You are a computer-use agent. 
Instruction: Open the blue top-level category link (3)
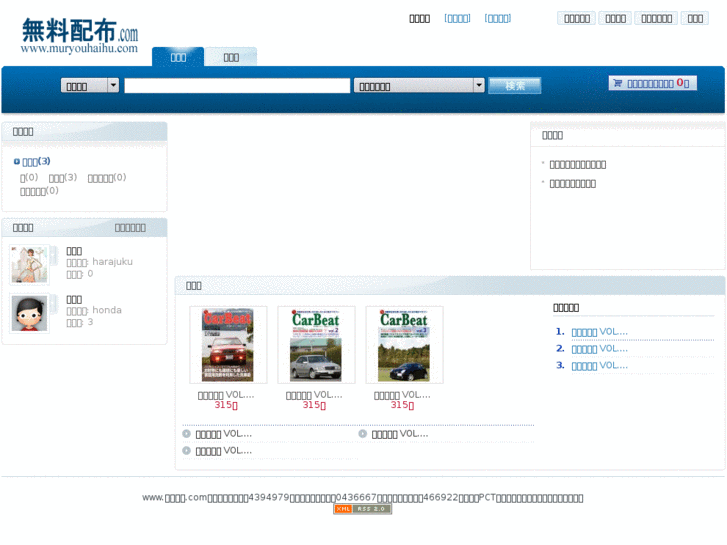(x=36, y=161)
